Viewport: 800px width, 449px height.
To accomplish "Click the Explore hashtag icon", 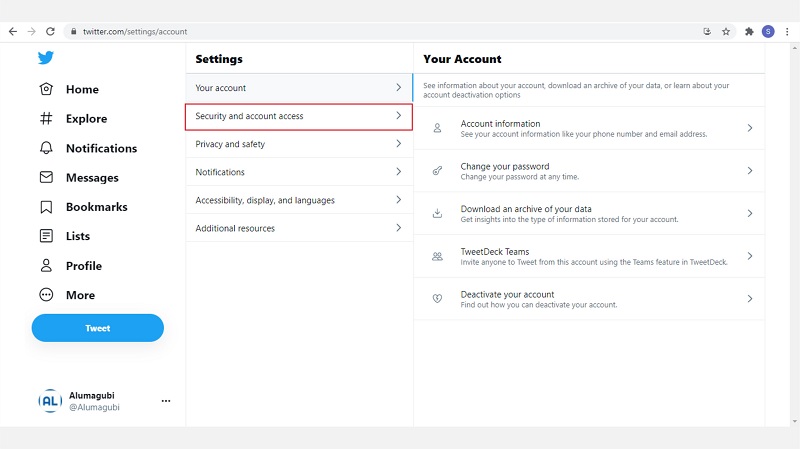I will point(46,118).
